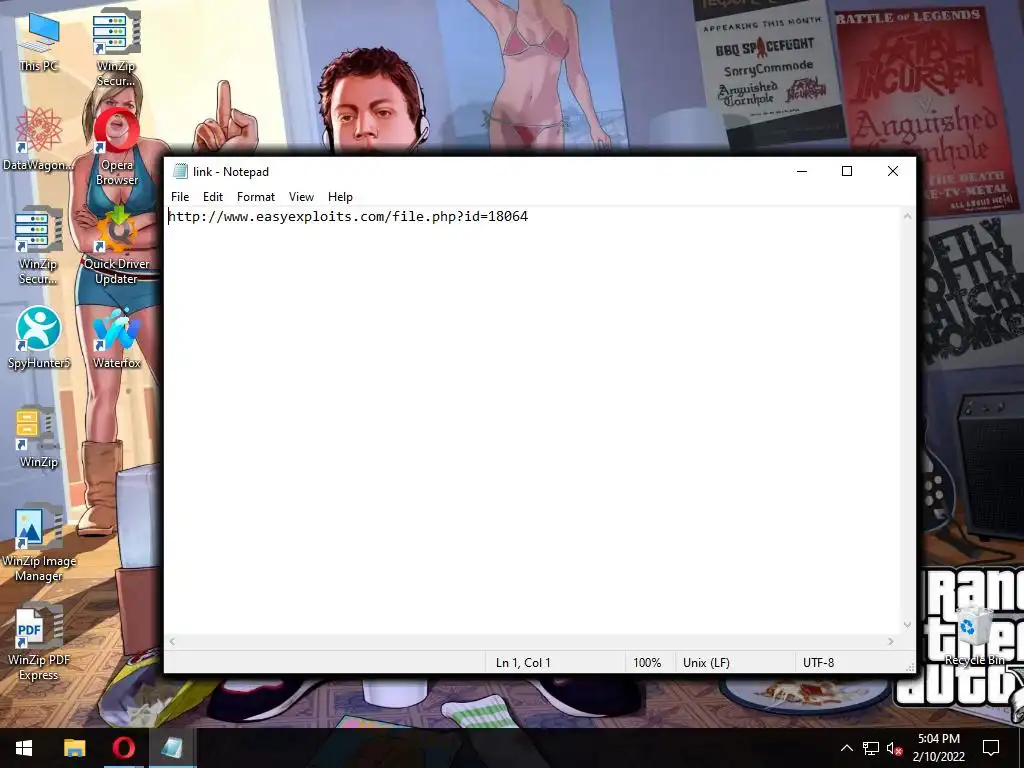The width and height of the screenshot is (1024, 768).
Task: Open the Edit menu in Notepad
Action: click(x=213, y=197)
